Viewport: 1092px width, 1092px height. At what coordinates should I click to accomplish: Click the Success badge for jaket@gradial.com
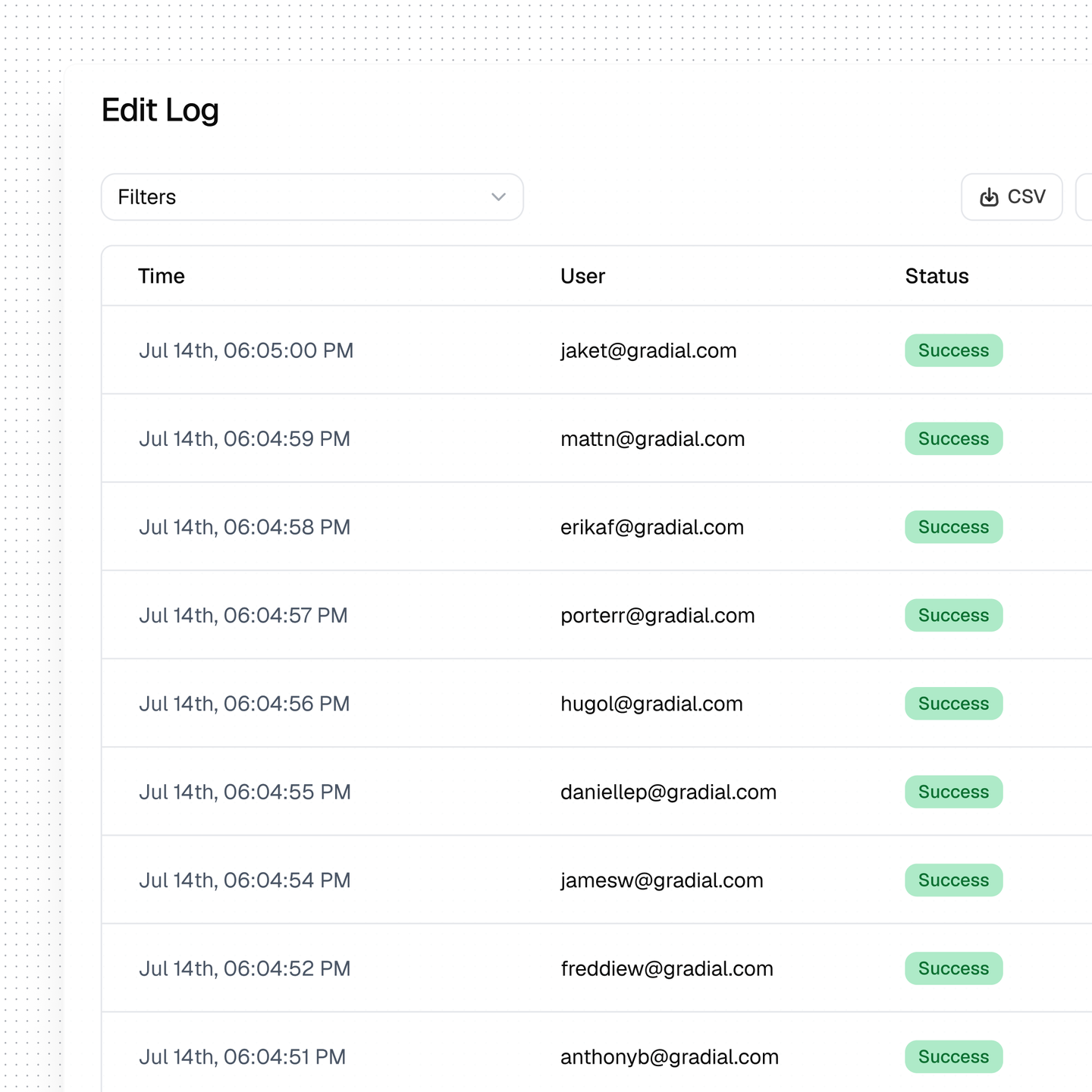tap(954, 350)
